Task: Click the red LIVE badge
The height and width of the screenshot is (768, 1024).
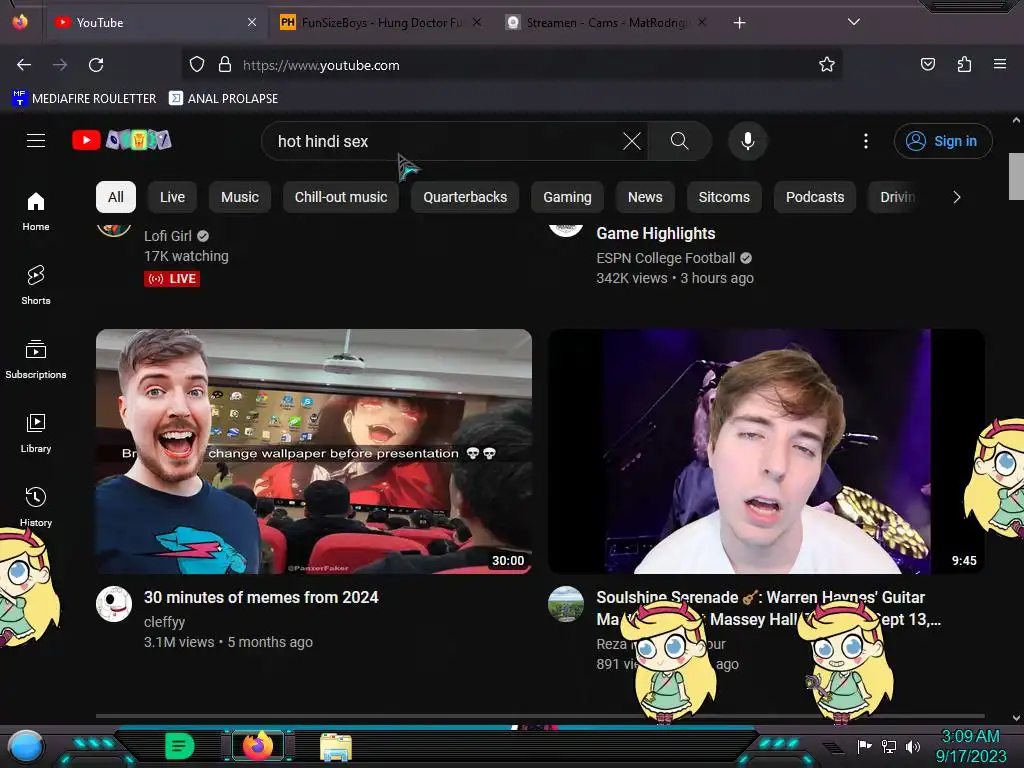Action: tap(172, 279)
